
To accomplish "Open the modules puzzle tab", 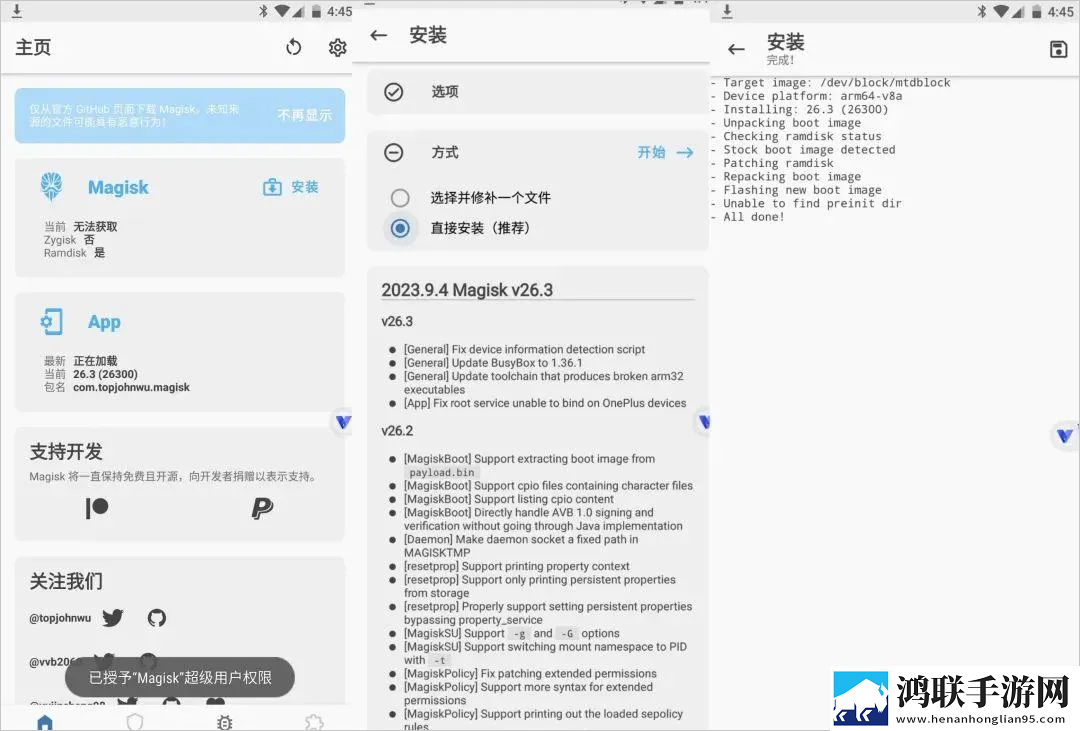I will pyautogui.click(x=314, y=722).
